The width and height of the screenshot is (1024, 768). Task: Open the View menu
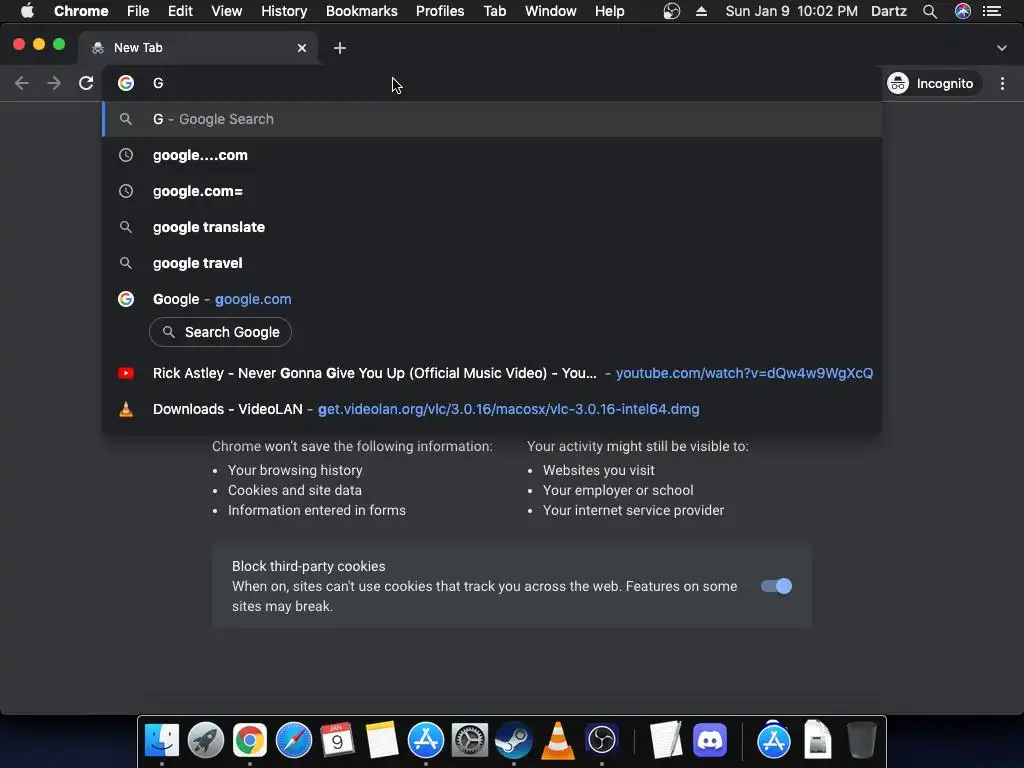click(x=227, y=11)
